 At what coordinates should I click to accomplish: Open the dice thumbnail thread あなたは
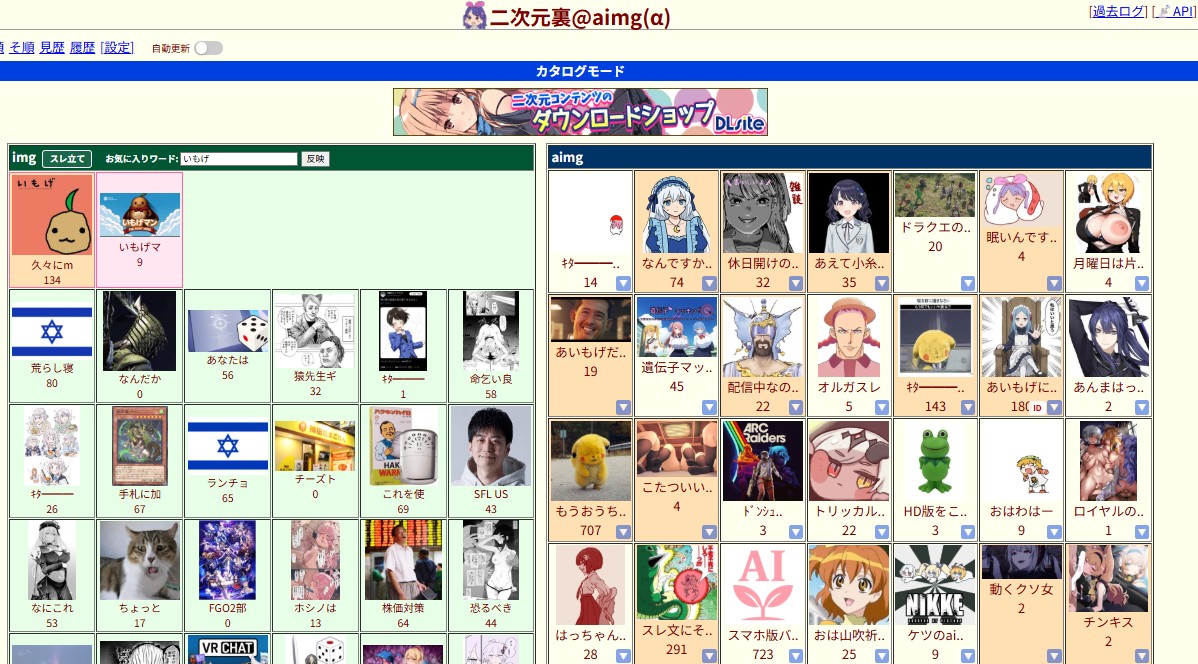point(227,330)
